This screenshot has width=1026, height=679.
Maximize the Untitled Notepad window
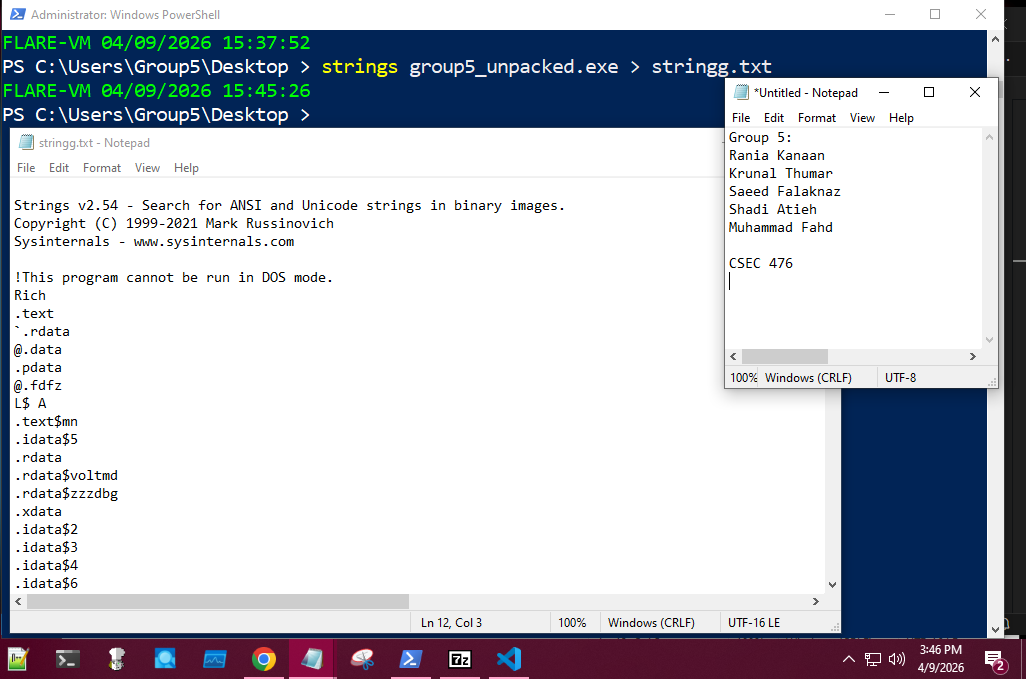929,92
